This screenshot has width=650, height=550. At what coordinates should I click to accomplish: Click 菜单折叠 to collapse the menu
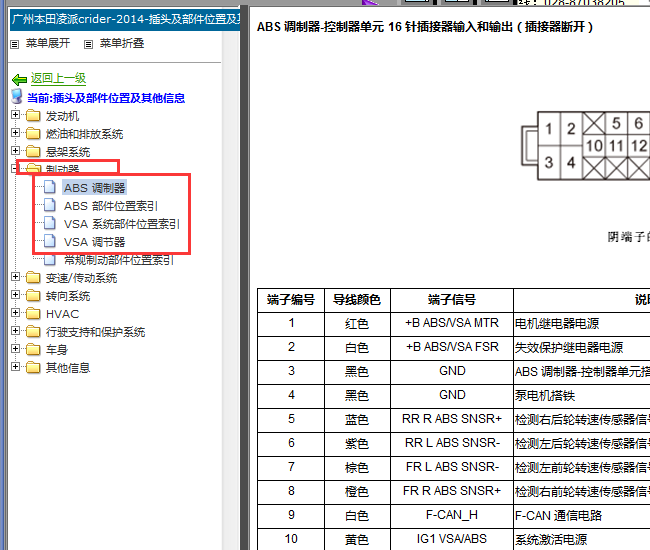tap(122, 43)
